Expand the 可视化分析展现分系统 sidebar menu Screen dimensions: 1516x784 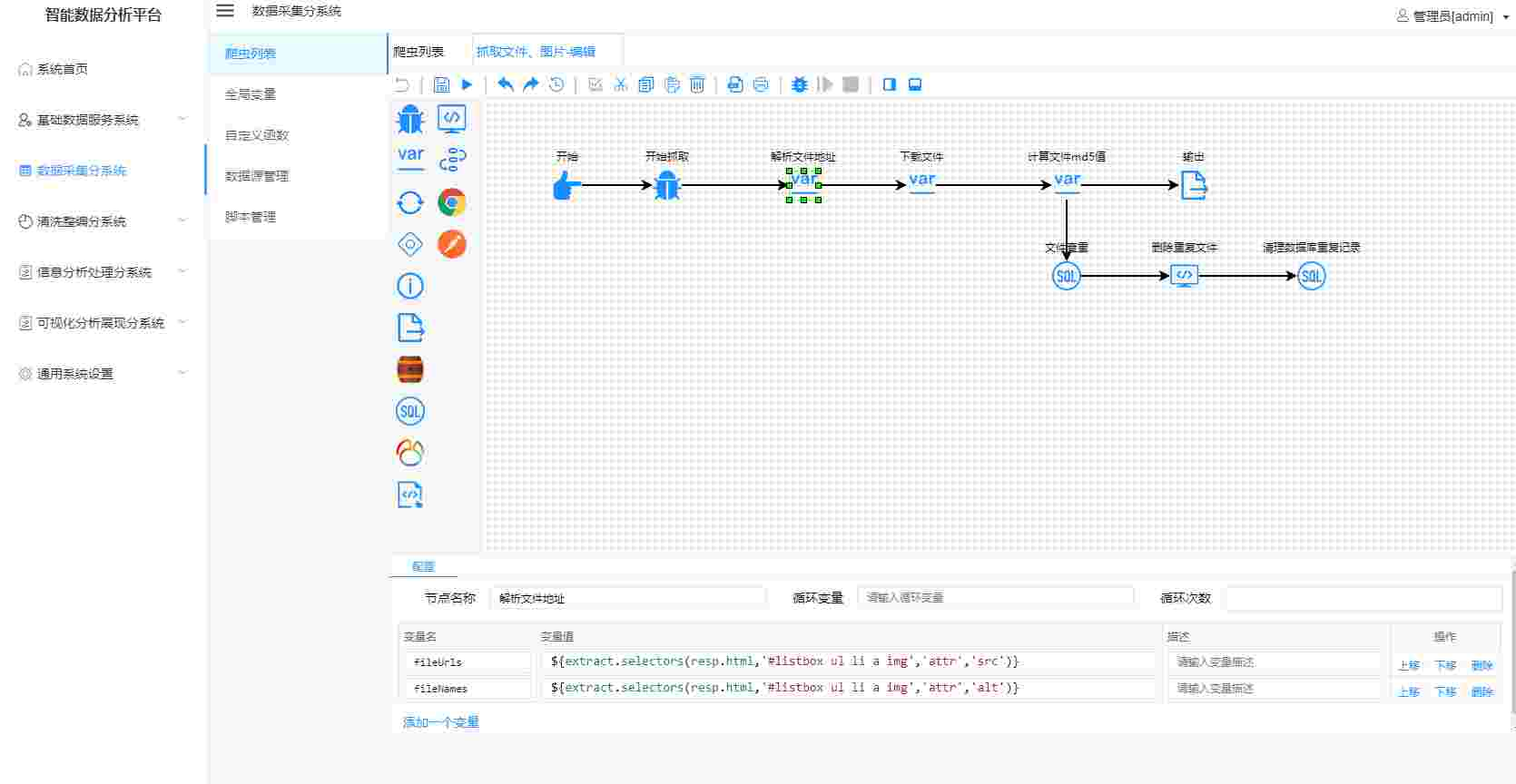[103, 323]
